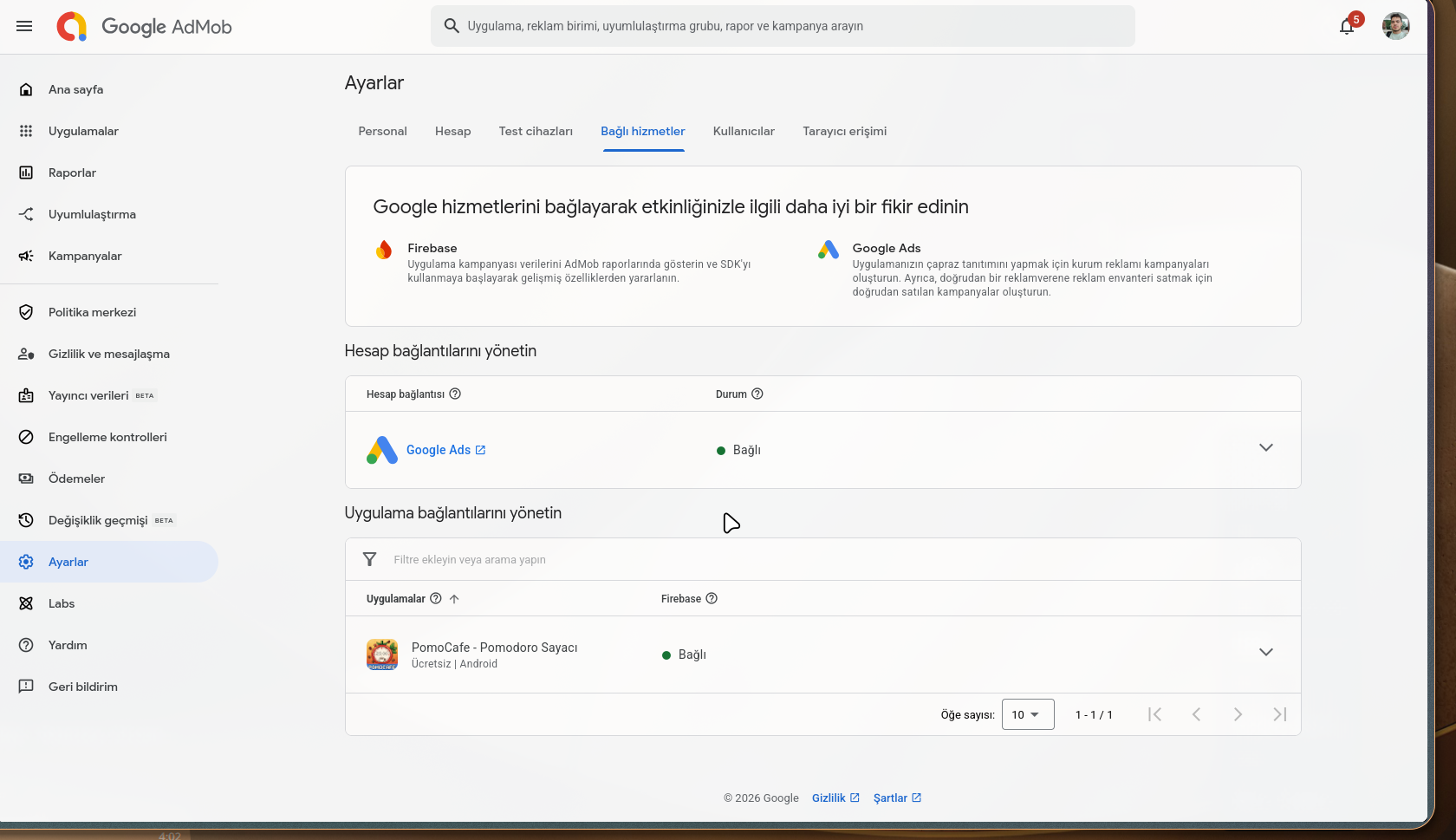Image resolution: width=1456 pixels, height=840 pixels.
Task: Switch to the Hesap tab
Action: [x=452, y=131]
